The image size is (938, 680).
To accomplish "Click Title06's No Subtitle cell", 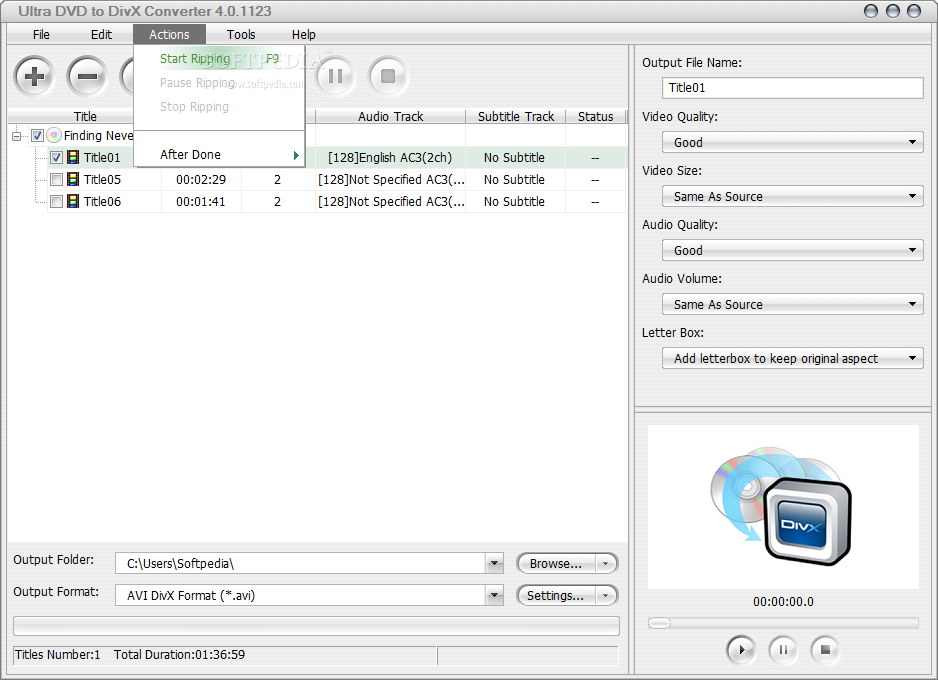I will (x=514, y=202).
